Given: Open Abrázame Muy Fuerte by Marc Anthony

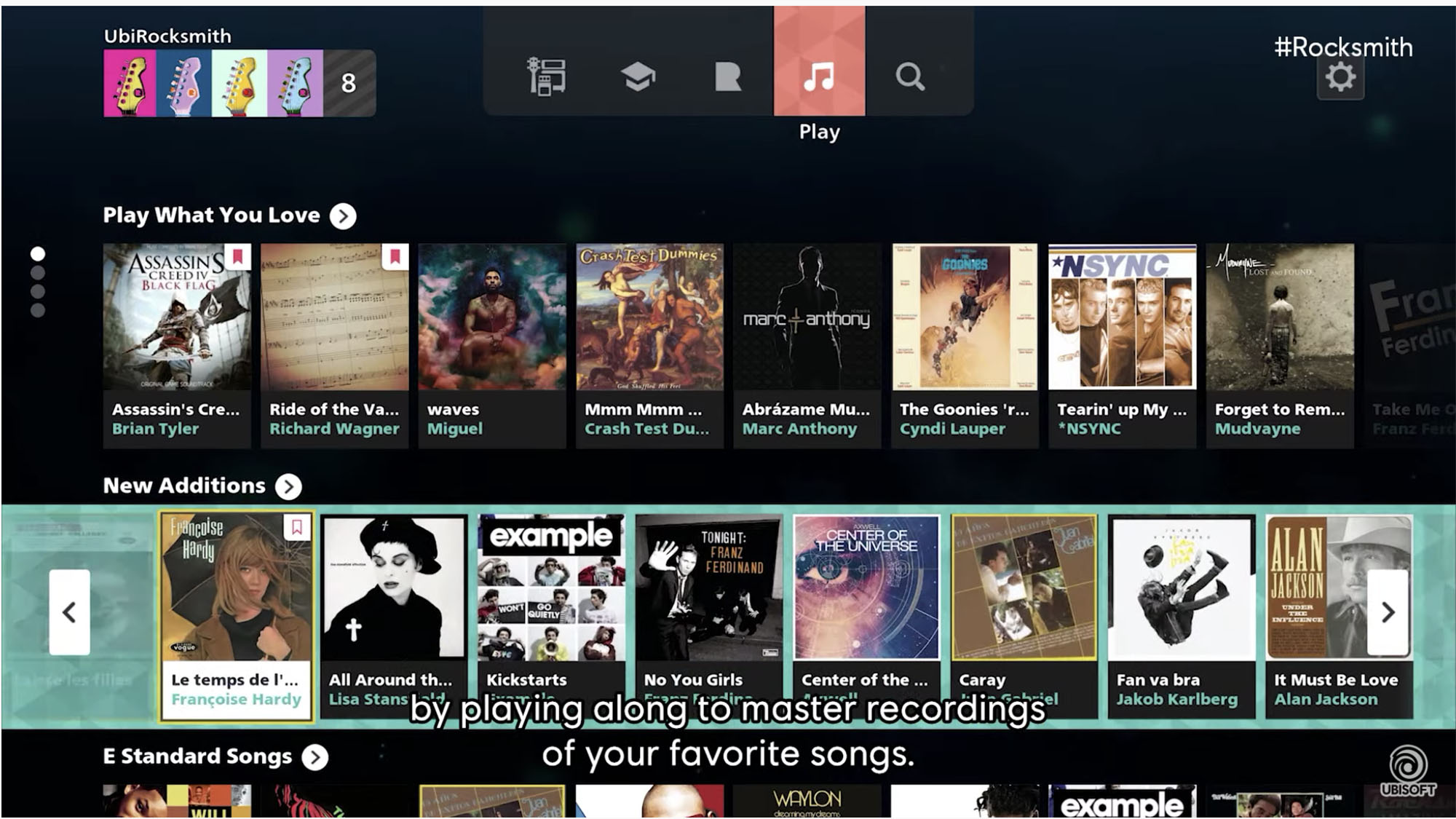Looking at the screenshot, I should click(807, 346).
